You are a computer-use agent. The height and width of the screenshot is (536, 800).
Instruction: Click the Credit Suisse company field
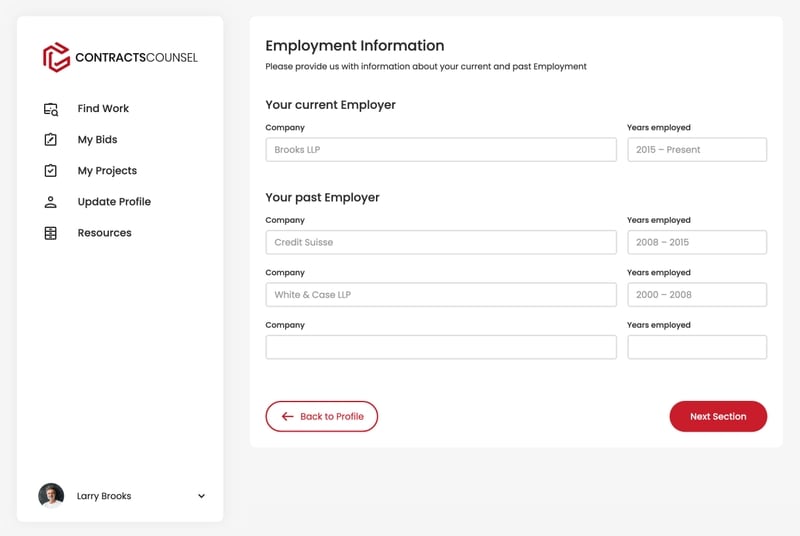coord(441,242)
